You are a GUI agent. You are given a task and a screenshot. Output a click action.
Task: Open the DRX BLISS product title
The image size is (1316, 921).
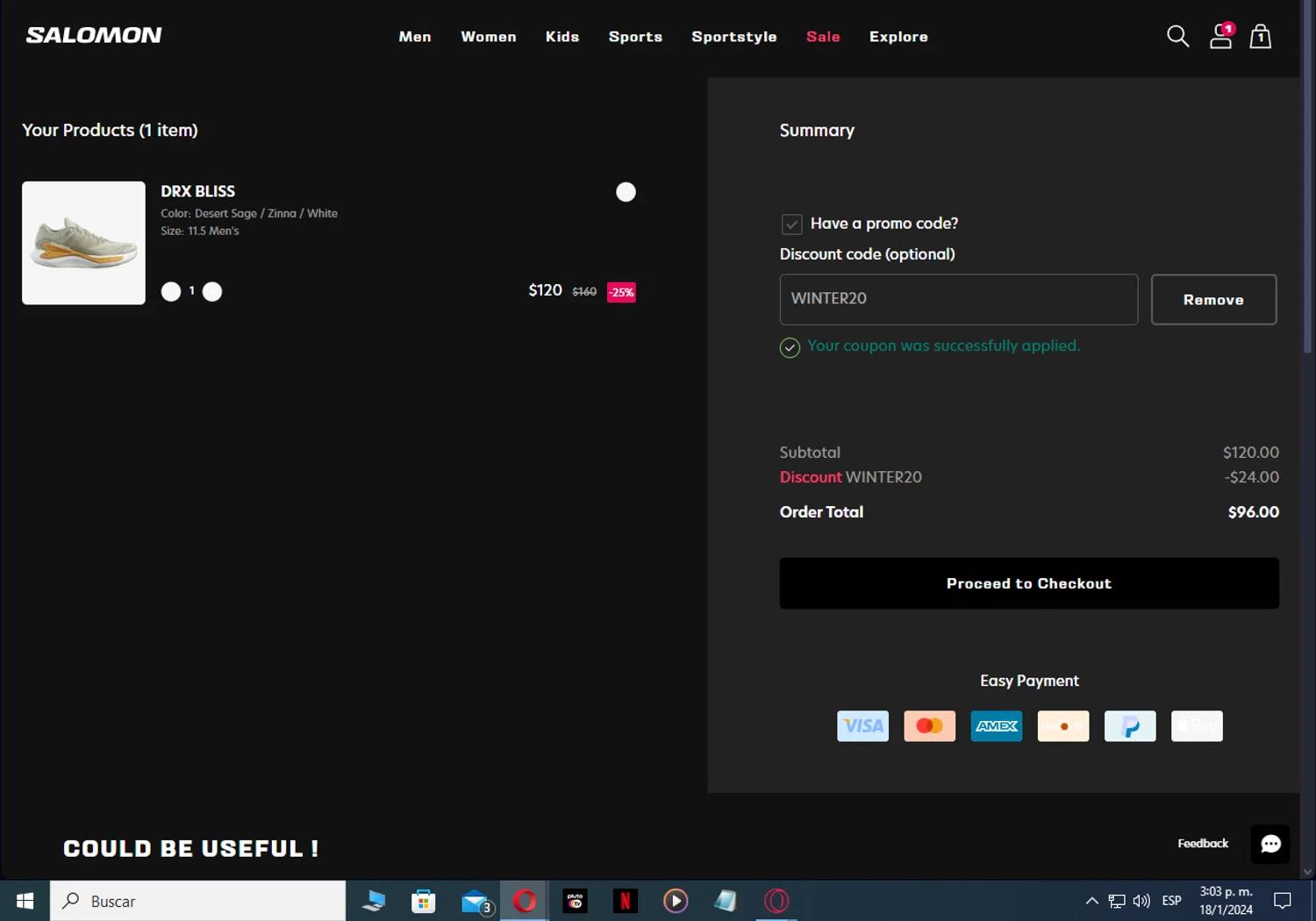tap(197, 191)
